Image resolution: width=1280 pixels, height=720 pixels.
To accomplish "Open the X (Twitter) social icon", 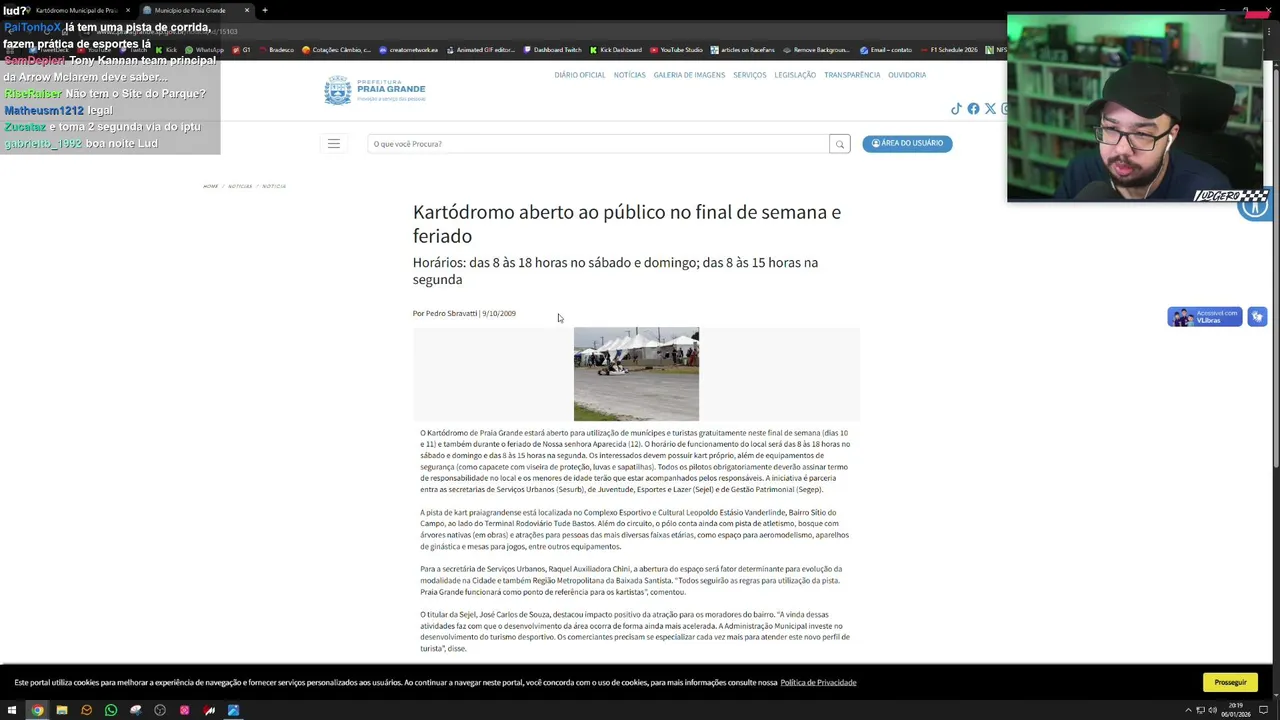I will pyautogui.click(x=990, y=109).
